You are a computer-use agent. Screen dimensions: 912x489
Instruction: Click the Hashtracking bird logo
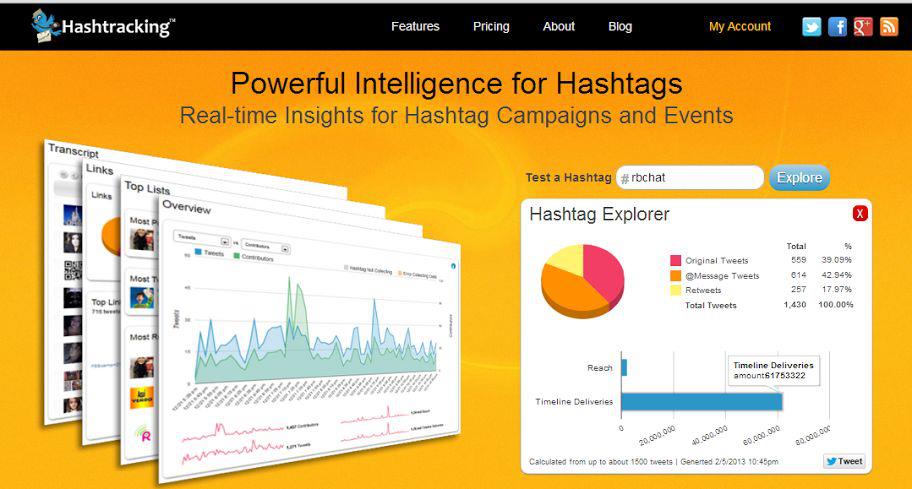coord(45,24)
